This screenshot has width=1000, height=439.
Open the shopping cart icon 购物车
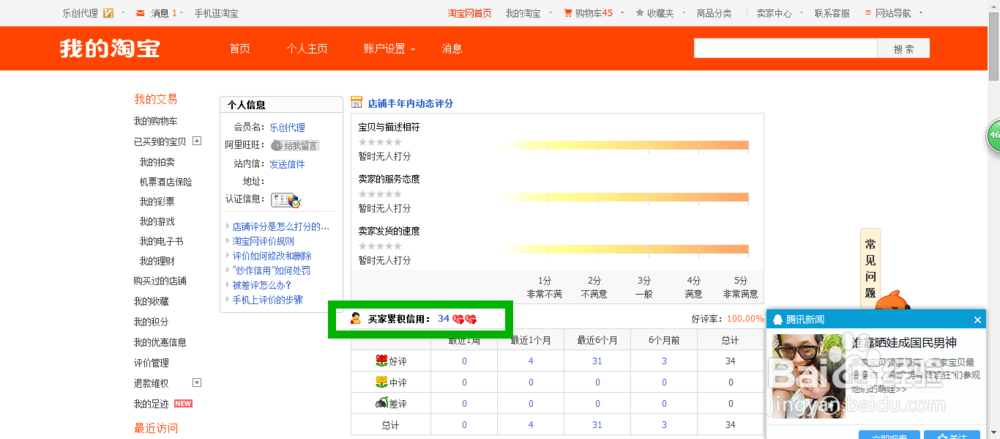568,13
